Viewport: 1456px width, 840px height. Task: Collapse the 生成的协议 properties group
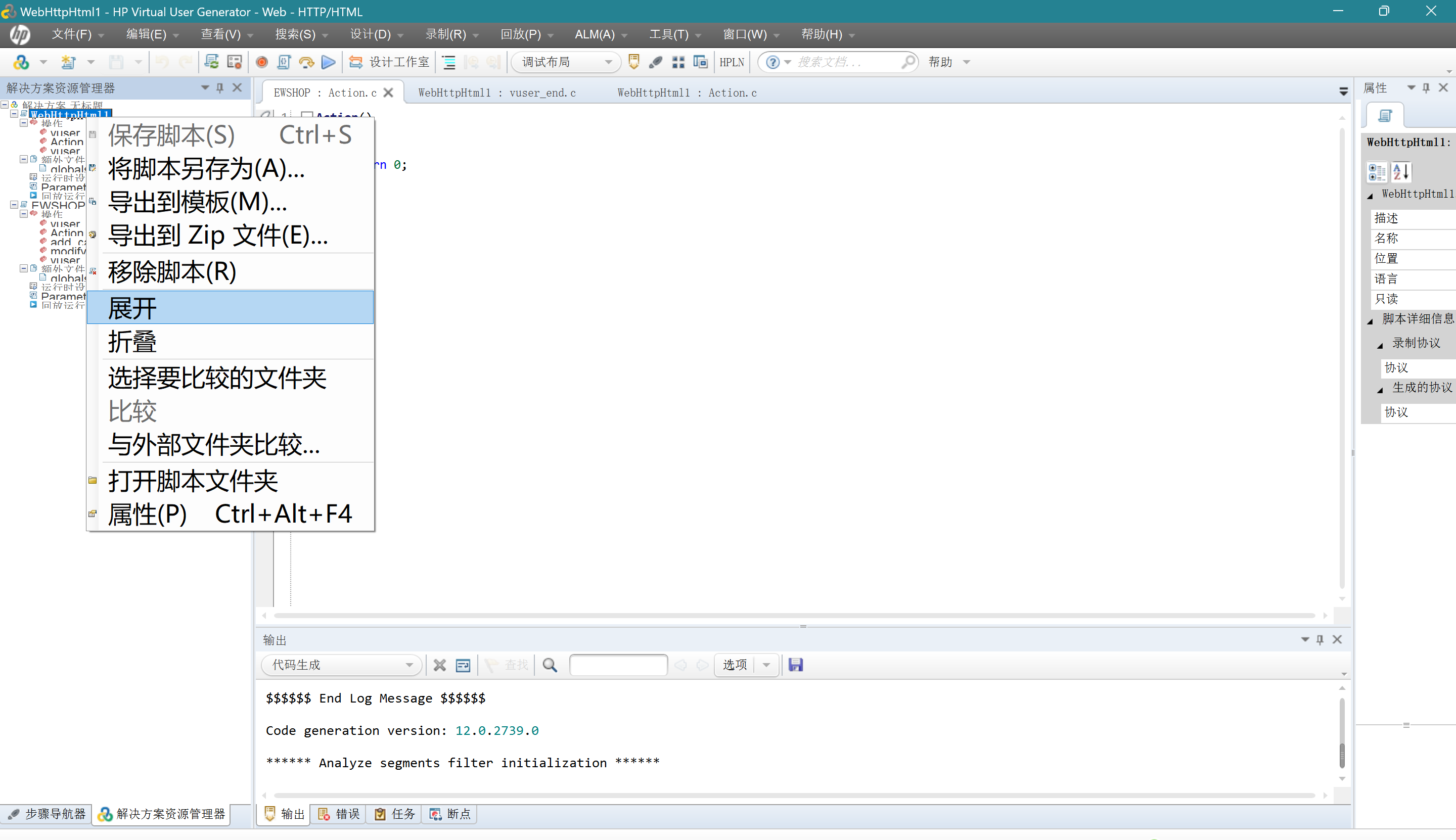(x=1380, y=390)
